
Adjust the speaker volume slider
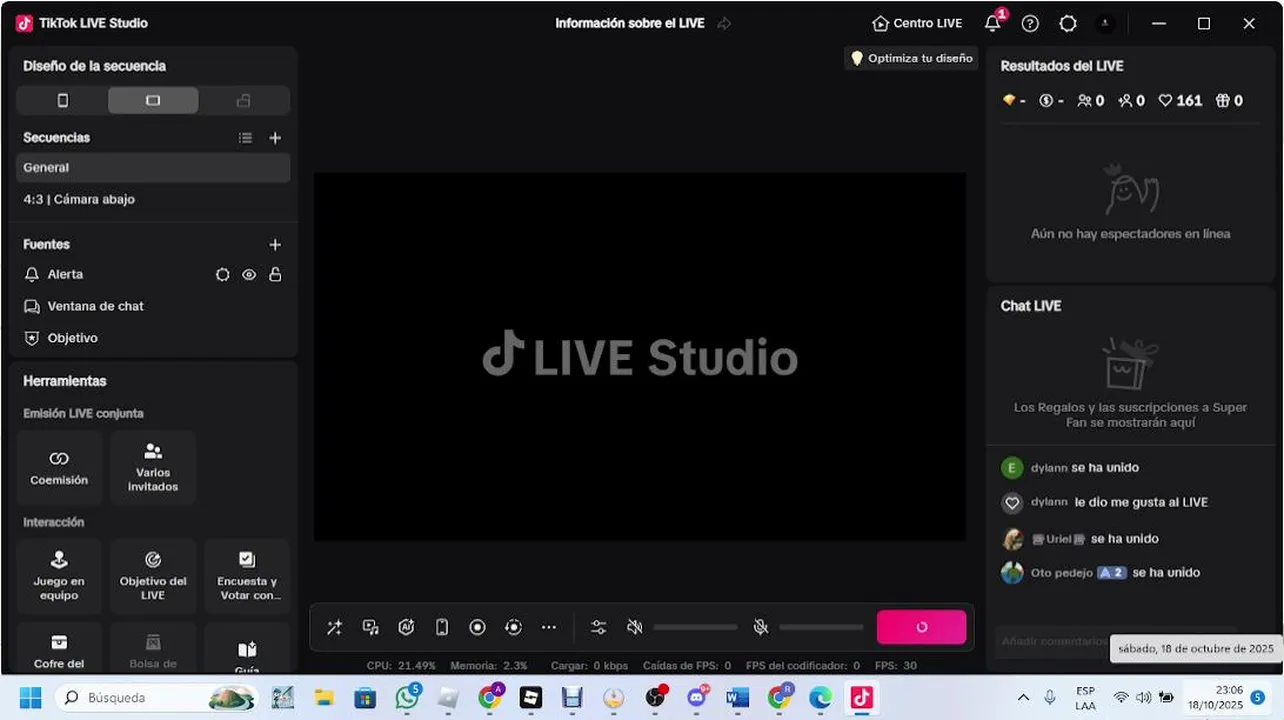tap(695, 627)
